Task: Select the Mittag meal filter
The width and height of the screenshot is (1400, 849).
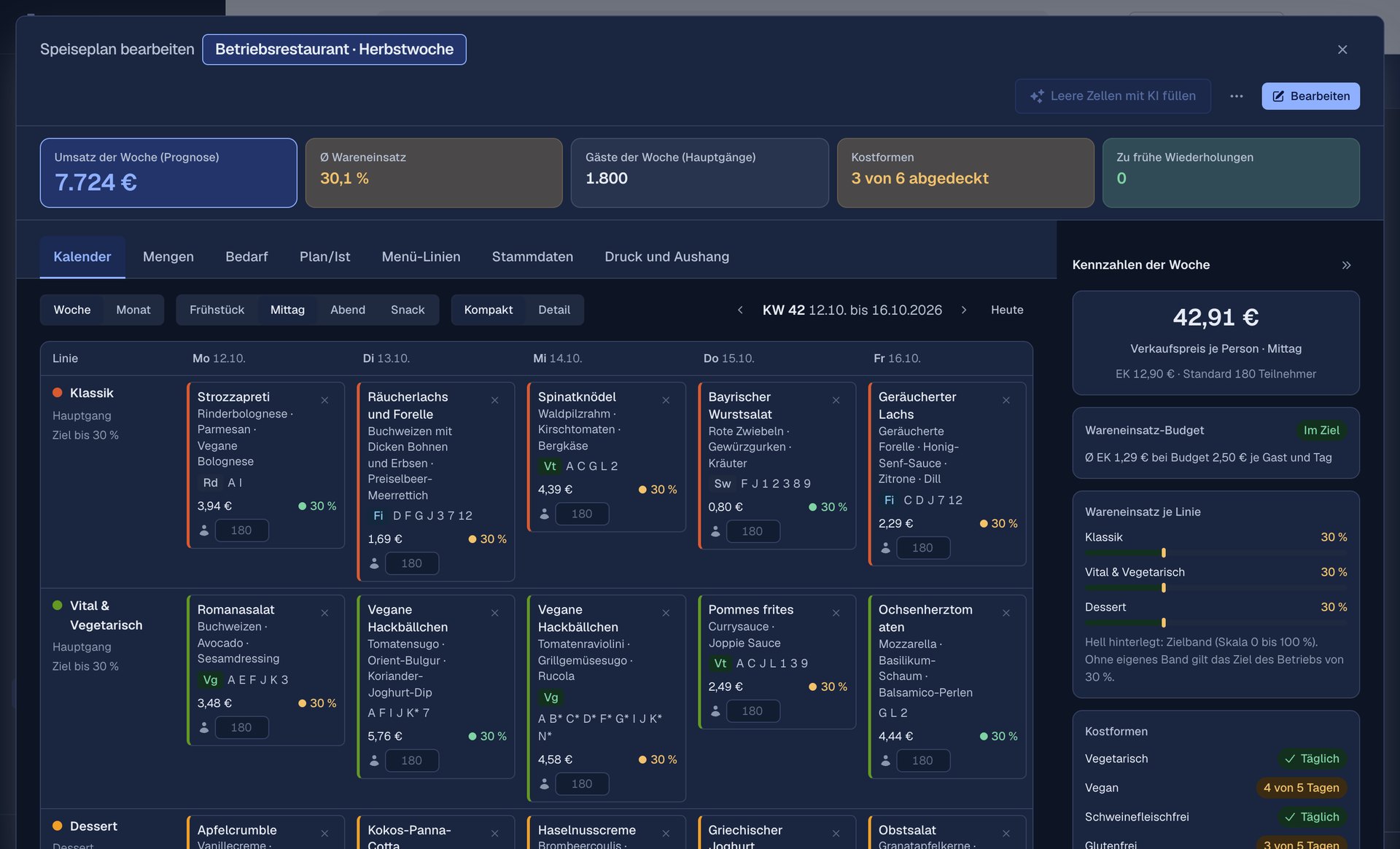Action: [x=287, y=310]
